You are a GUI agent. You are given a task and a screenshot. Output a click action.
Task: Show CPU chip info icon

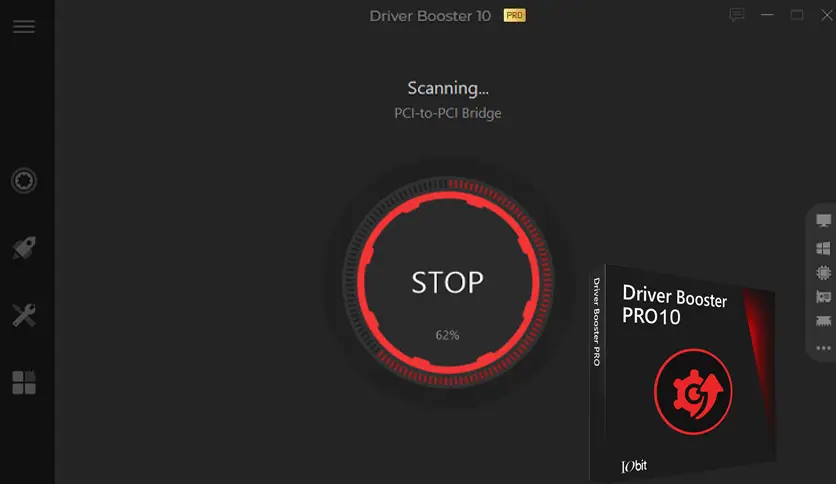pyautogui.click(x=823, y=272)
